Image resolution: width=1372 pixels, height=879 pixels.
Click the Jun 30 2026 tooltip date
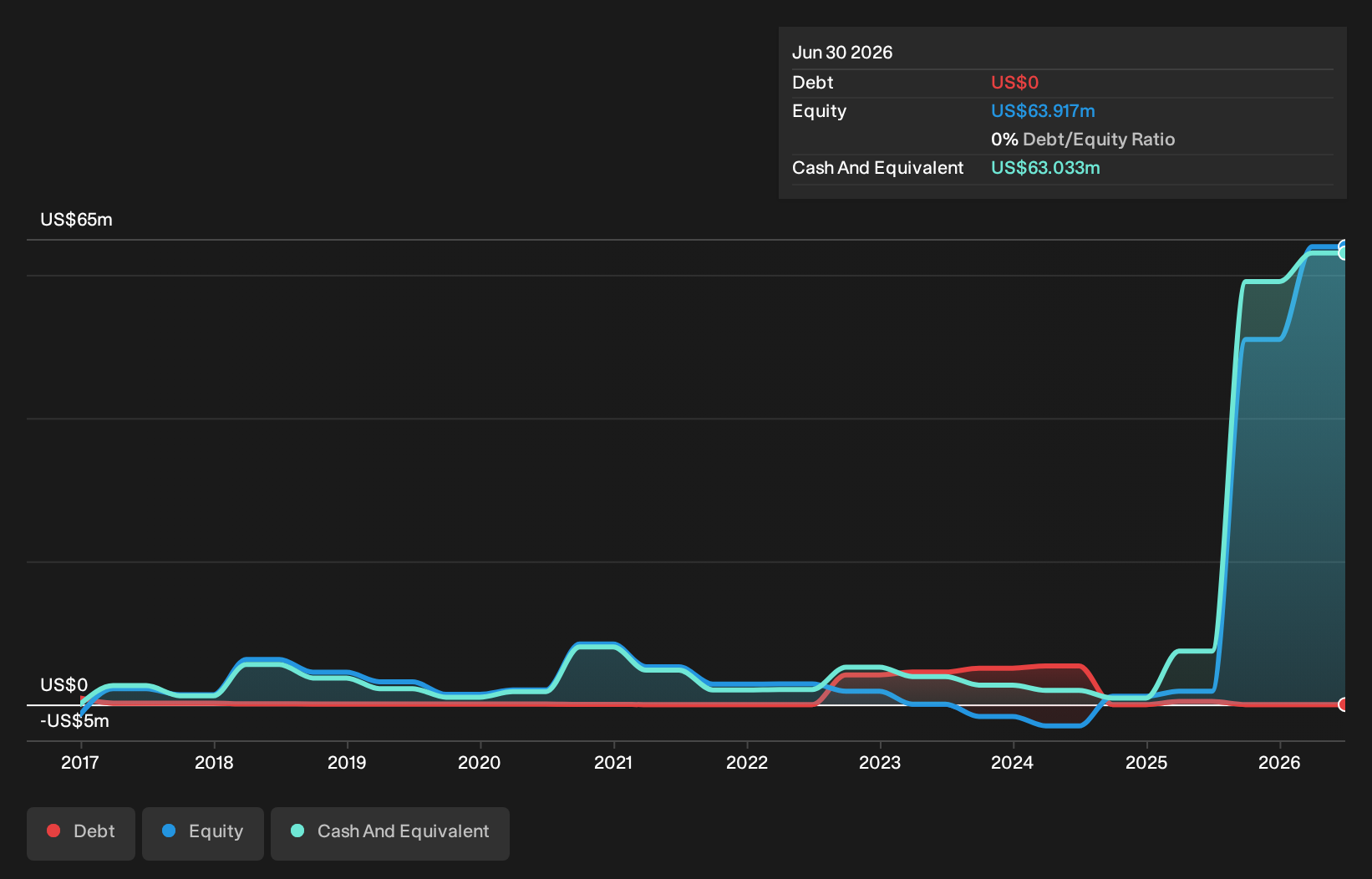pyautogui.click(x=842, y=53)
